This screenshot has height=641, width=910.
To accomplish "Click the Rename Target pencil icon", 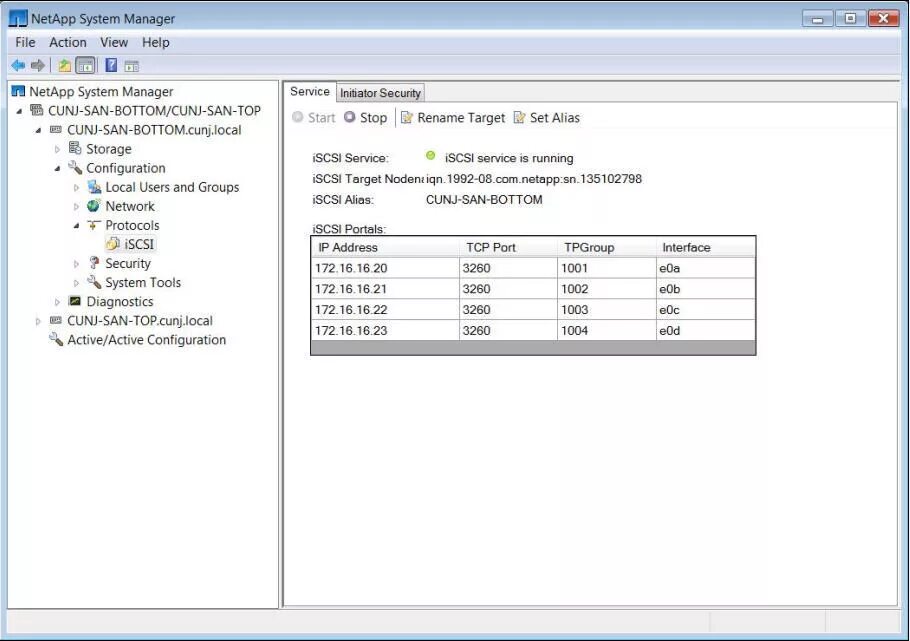I will pos(407,118).
